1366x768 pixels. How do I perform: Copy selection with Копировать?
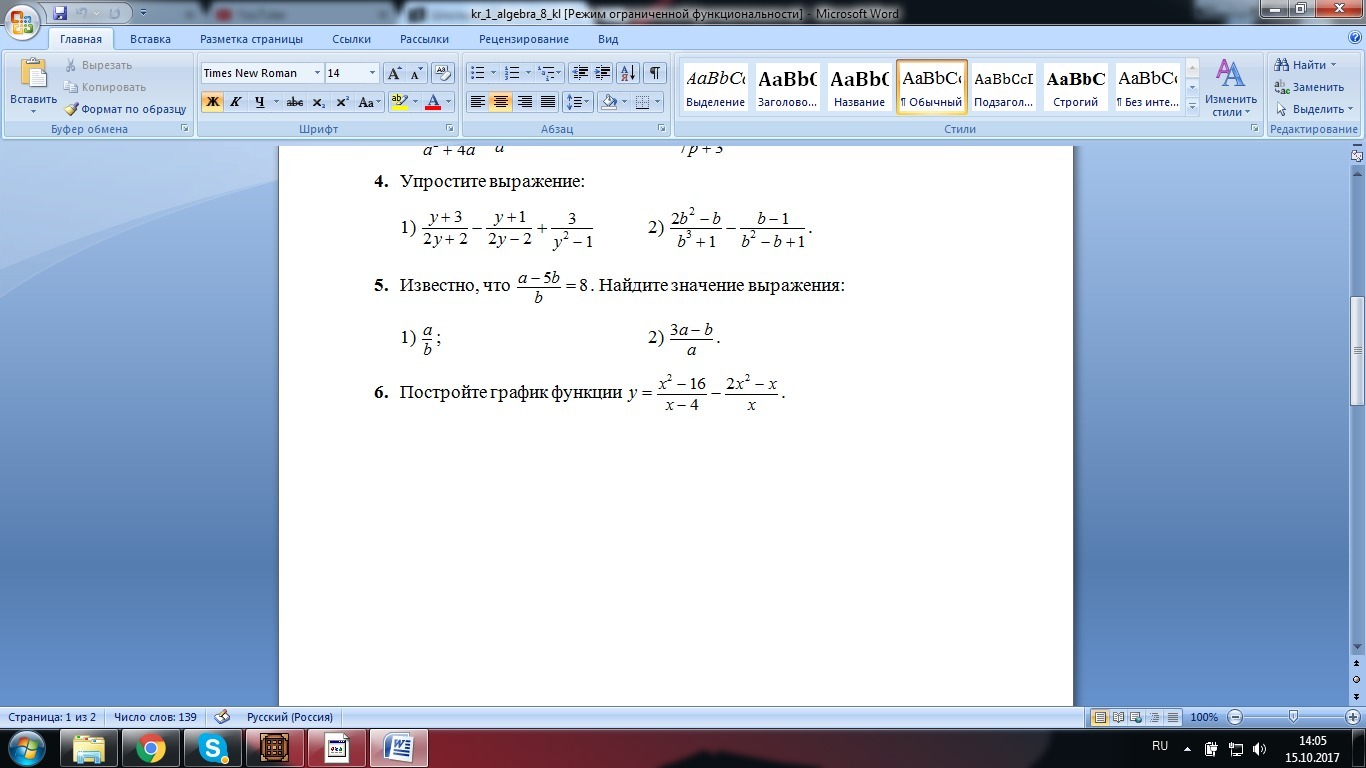pyautogui.click(x=104, y=87)
